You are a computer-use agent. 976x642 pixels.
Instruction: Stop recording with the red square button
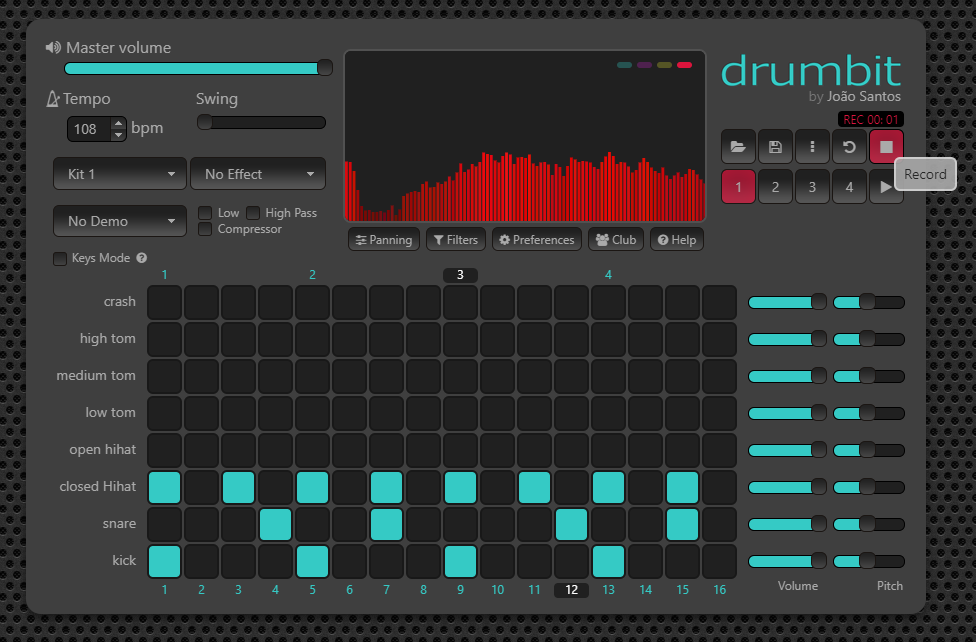[886, 147]
